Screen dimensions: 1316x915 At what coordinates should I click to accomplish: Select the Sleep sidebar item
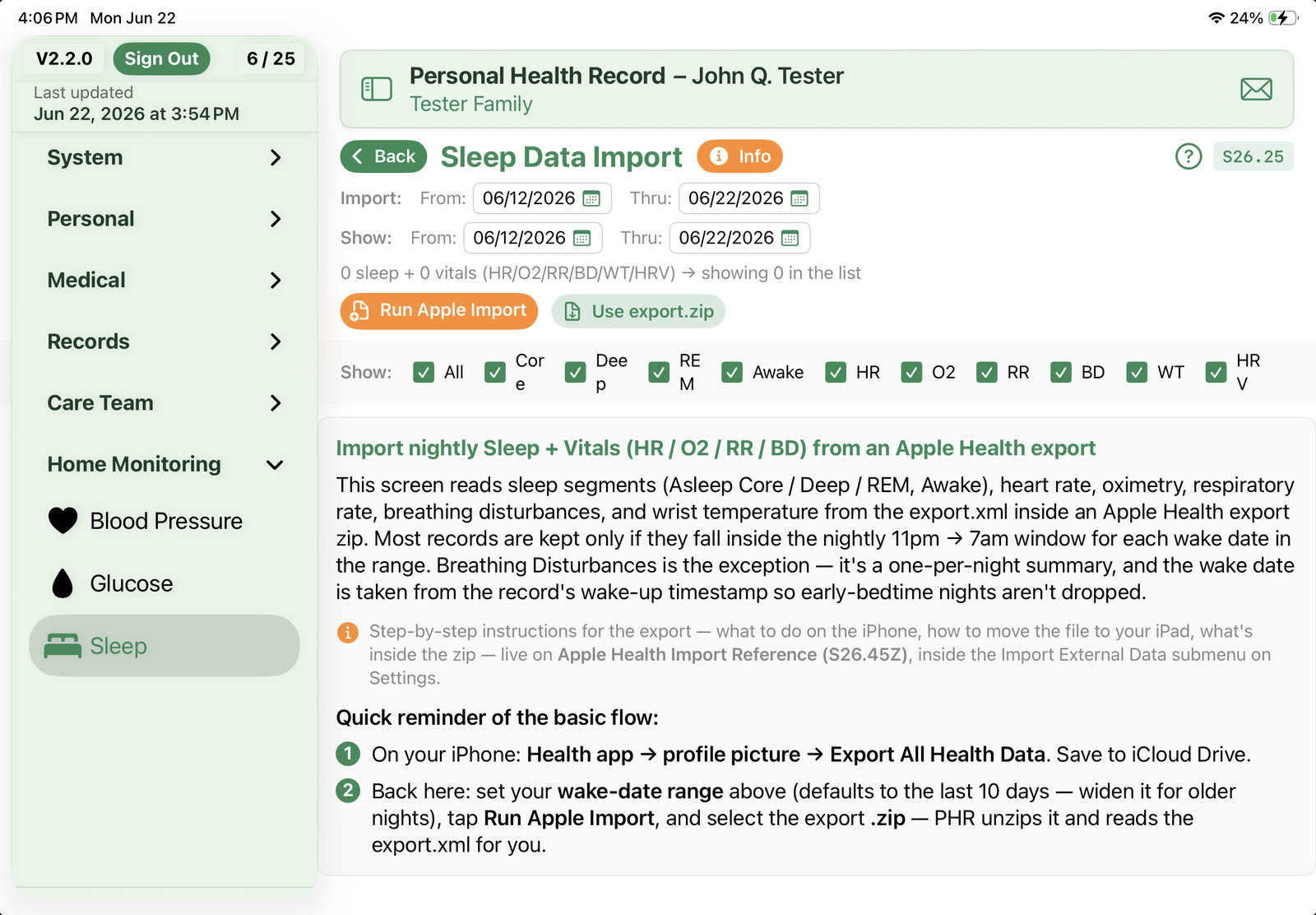tap(164, 646)
